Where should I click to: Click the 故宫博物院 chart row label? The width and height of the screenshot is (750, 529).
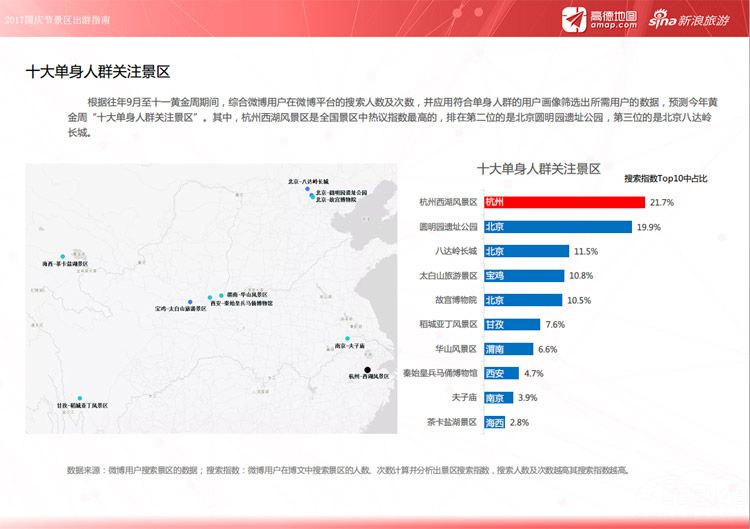[x=449, y=300]
